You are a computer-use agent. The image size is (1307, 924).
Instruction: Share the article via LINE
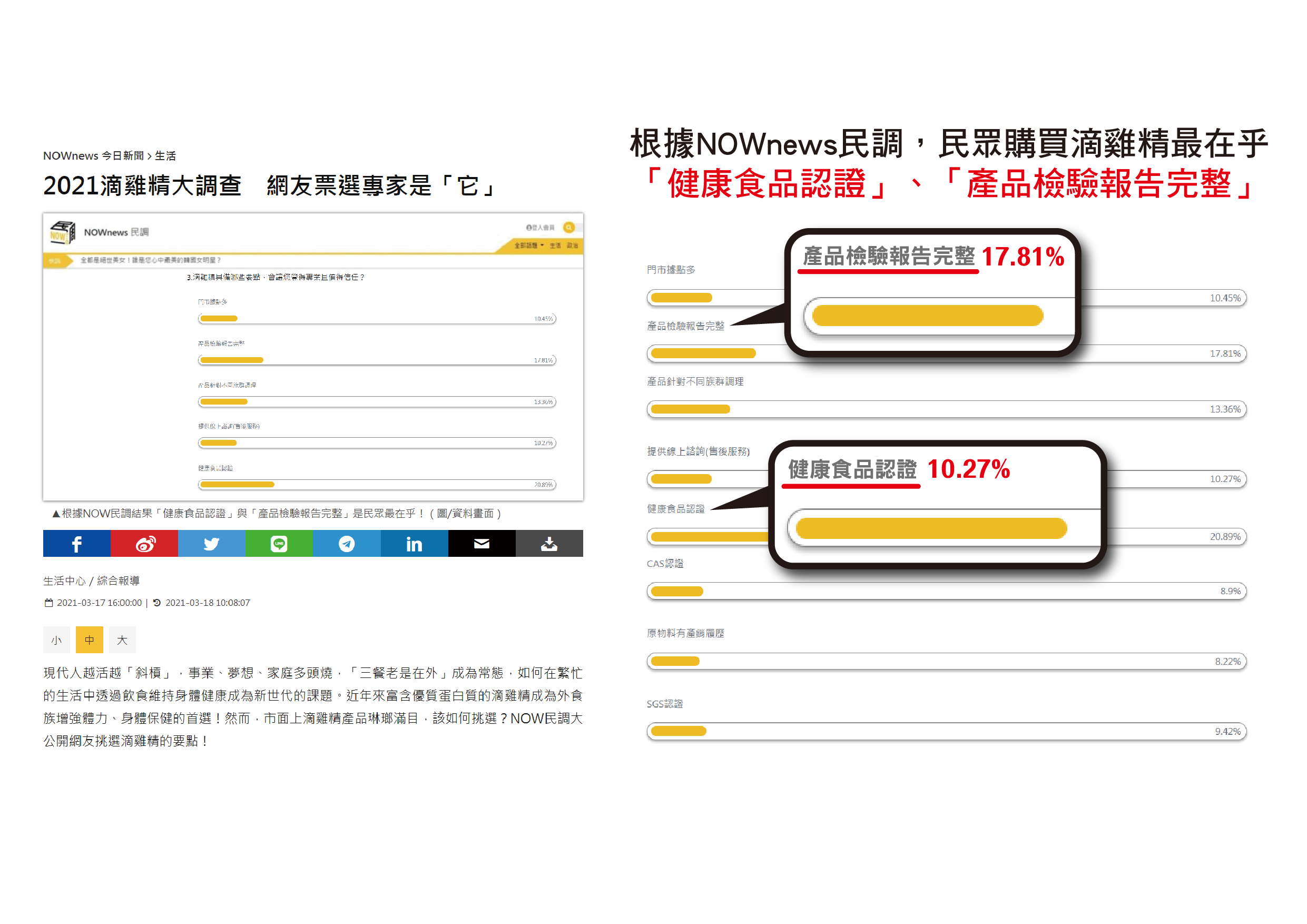pyautogui.click(x=279, y=544)
